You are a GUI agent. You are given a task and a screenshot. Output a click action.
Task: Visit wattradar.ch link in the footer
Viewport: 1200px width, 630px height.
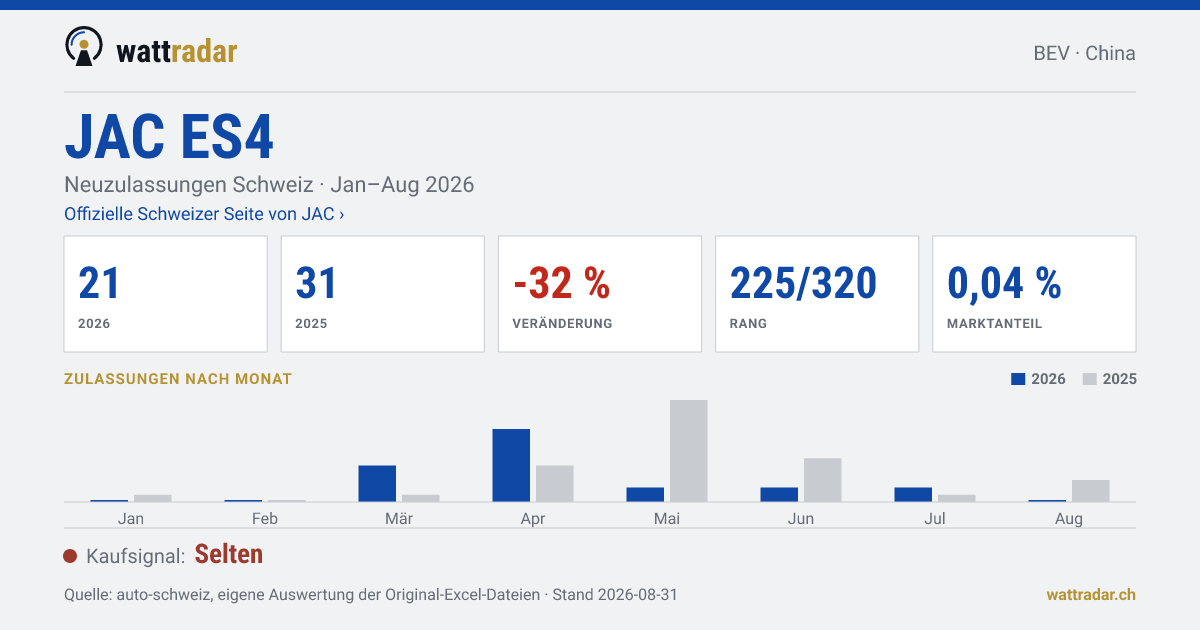1091,594
